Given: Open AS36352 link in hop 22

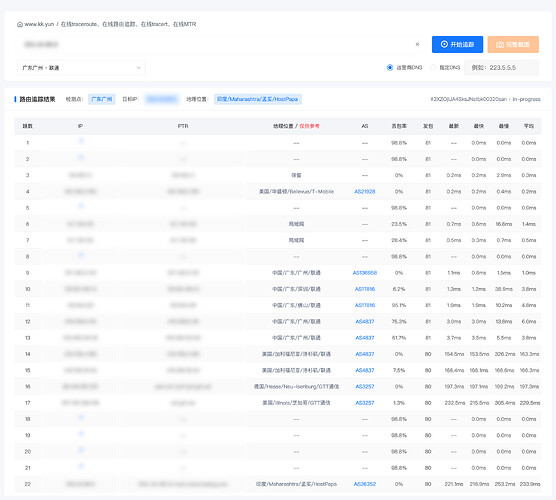Looking at the screenshot, I should 365,484.
